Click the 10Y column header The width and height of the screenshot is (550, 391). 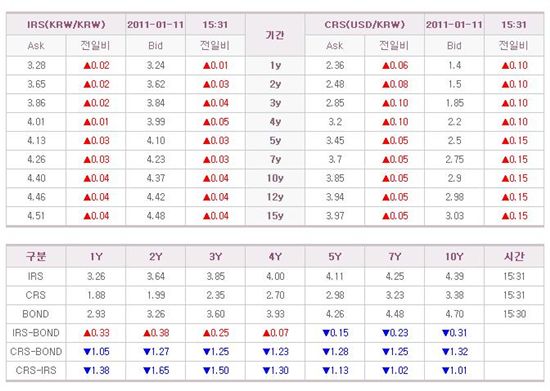tap(455, 257)
